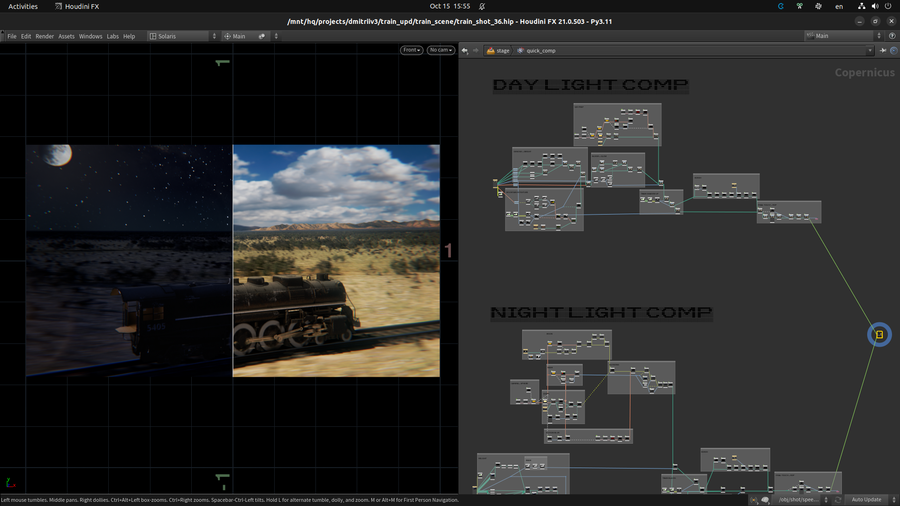Screen dimensions: 900x506
Task: Click the pin icon on network path bar
Action: click(x=883, y=50)
